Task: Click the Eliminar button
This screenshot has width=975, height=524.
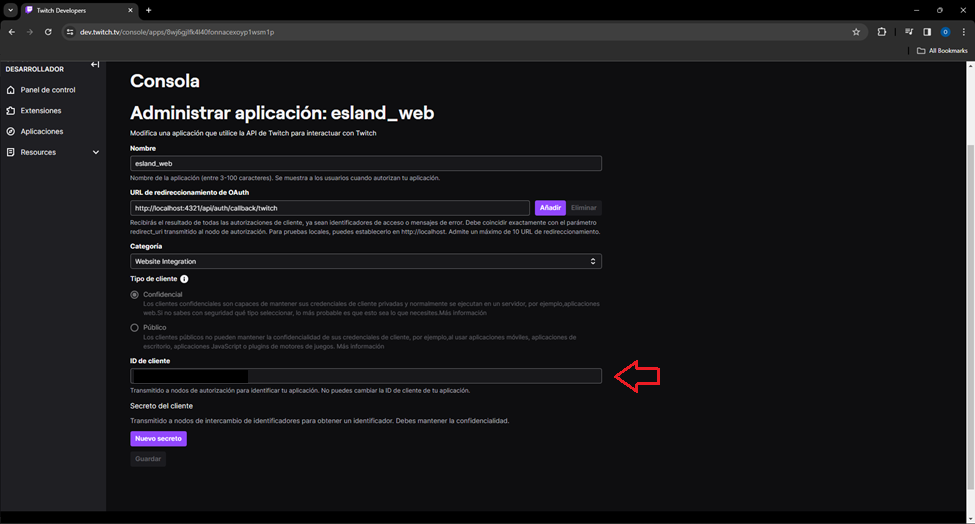Action: 583,208
